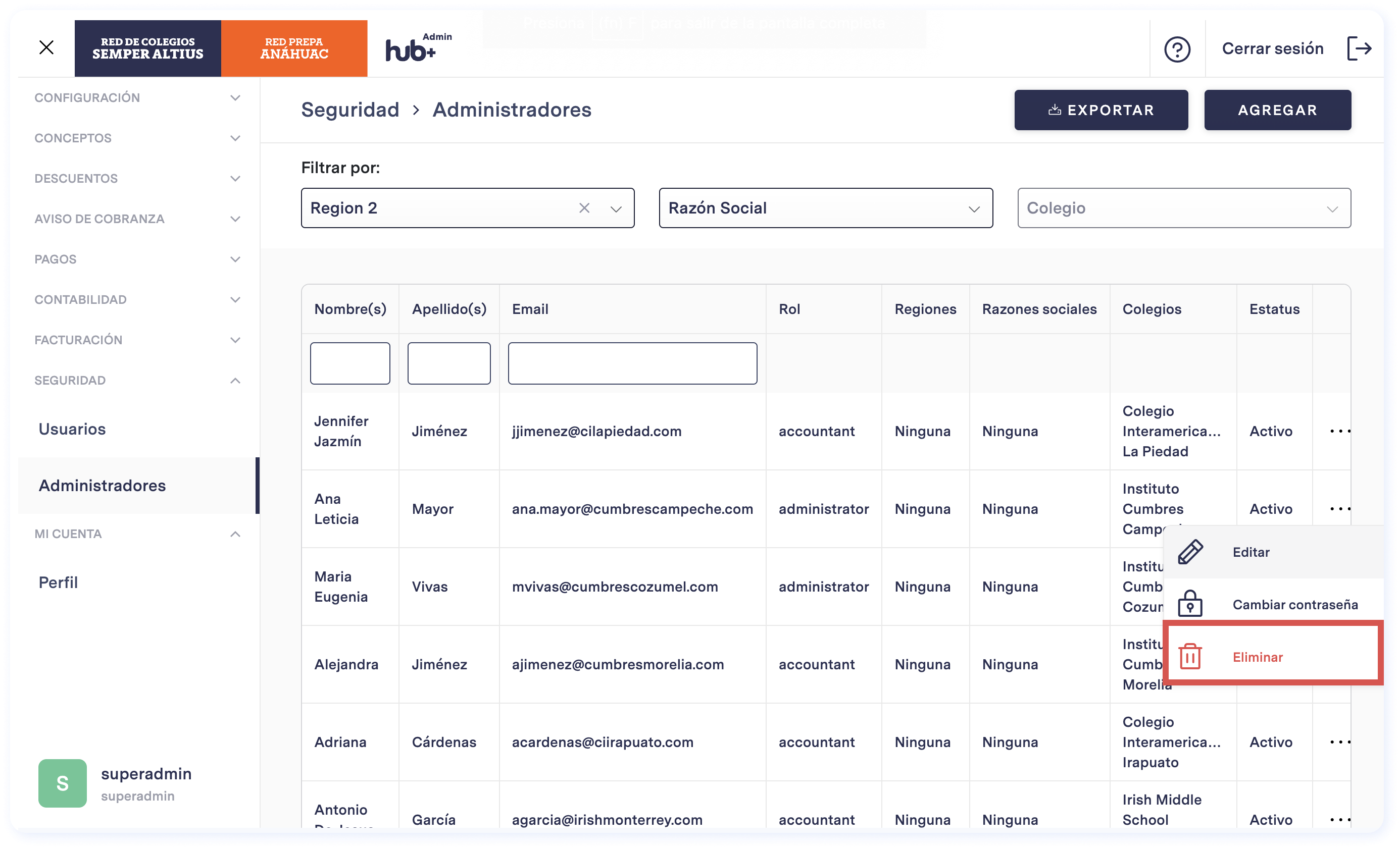Image resolution: width=1400 pixels, height=849 pixels.
Task: Click the pencil icon next to Editar
Action: tap(1190, 551)
